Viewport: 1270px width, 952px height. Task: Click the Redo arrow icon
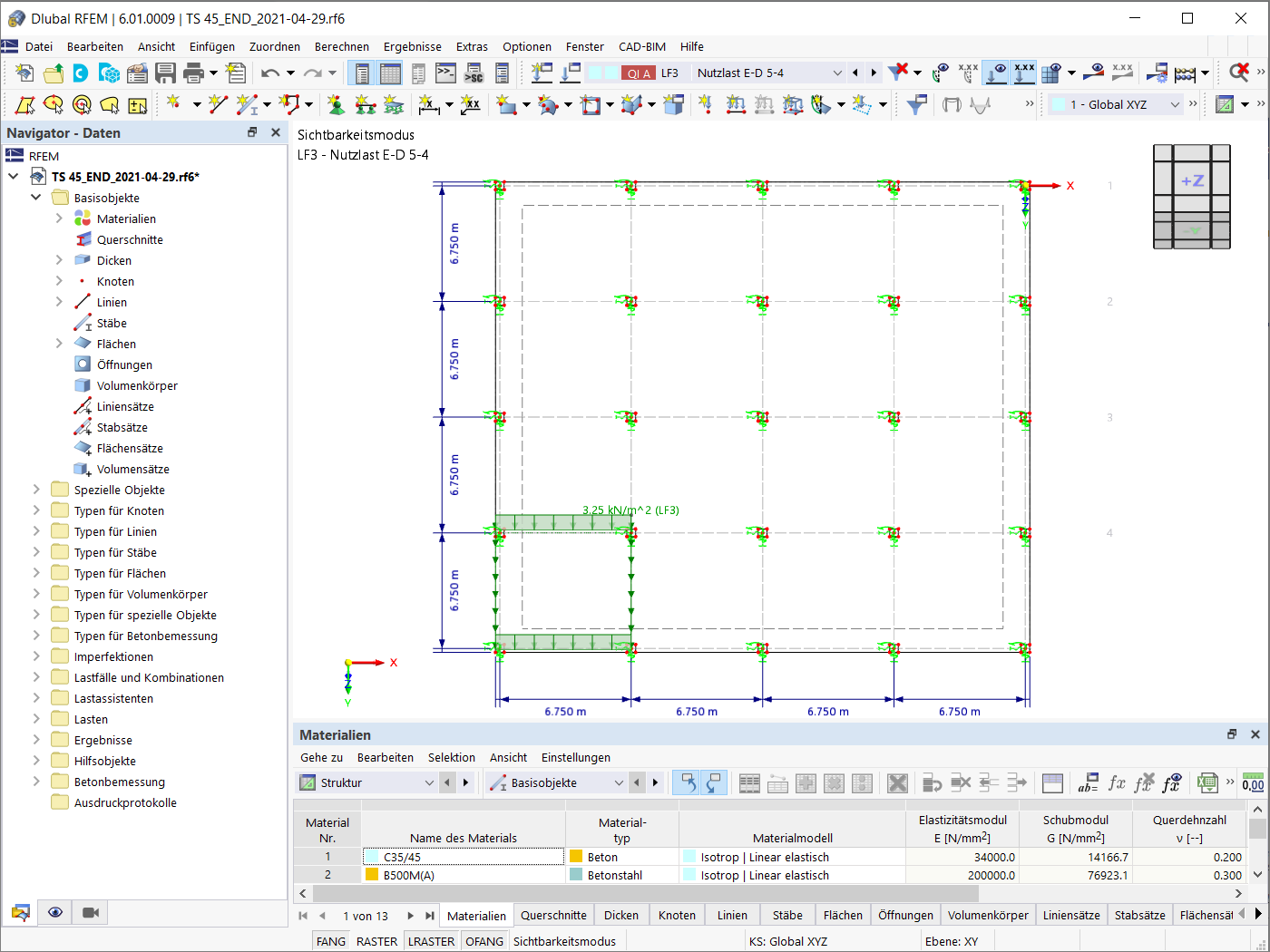(x=313, y=73)
